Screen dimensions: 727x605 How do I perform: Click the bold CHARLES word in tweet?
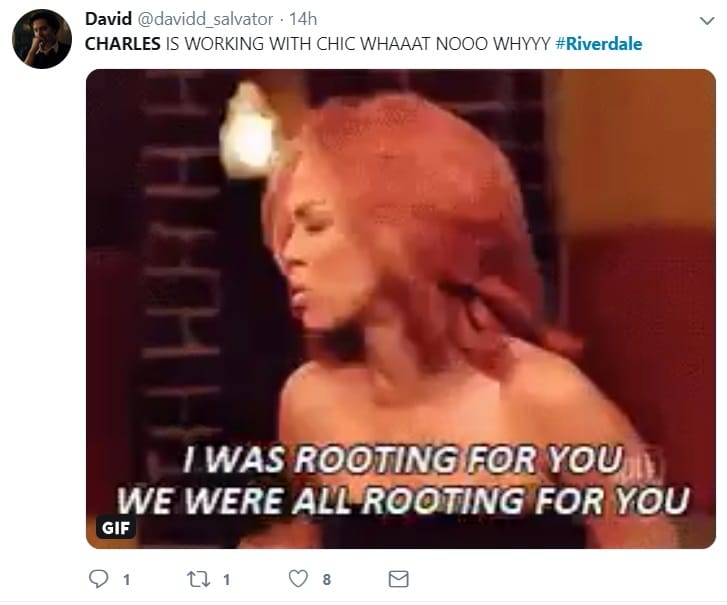pyautogui.click(x=123, y=44)
